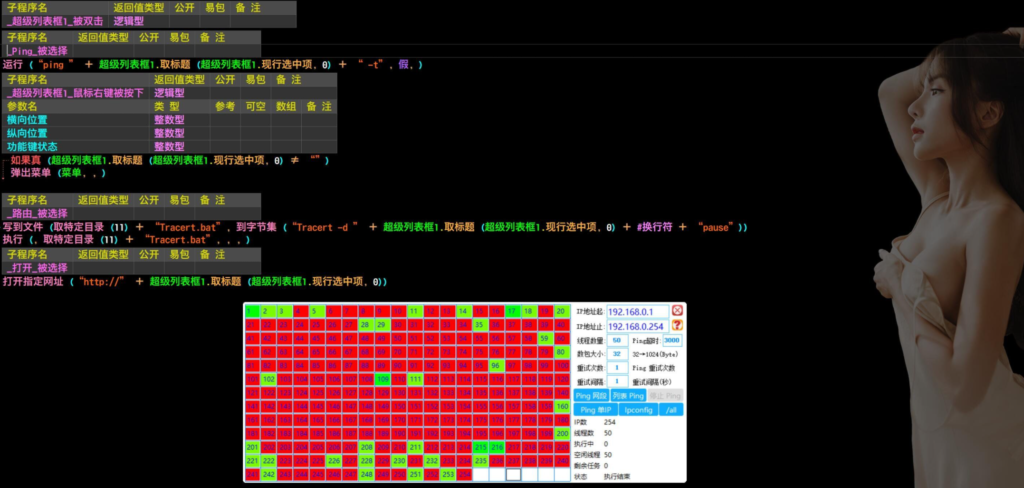Click the /all button
The image size is (1024, 488).
(670, 410)
